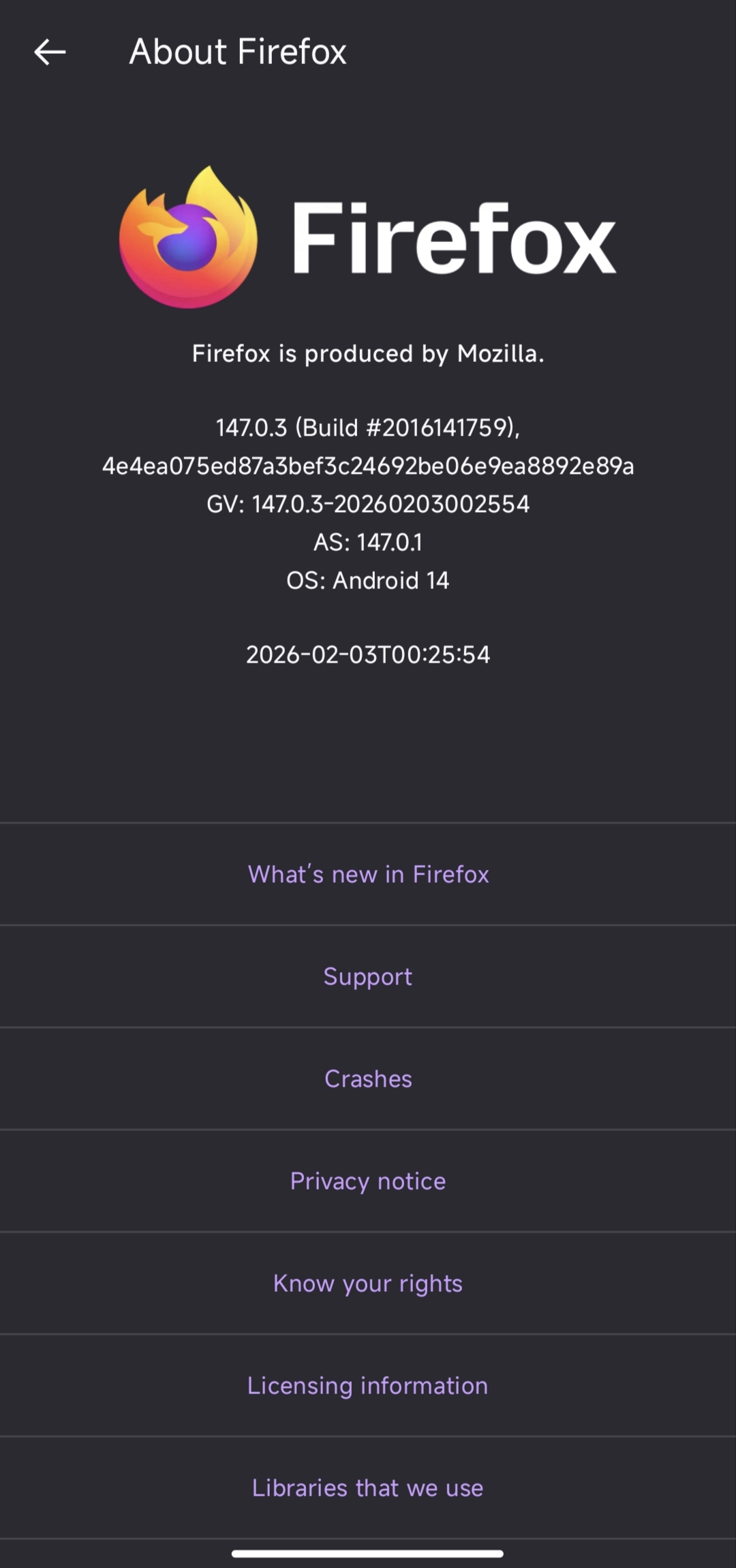Tap the 147.0.3 app version number

tap(251, 427)
